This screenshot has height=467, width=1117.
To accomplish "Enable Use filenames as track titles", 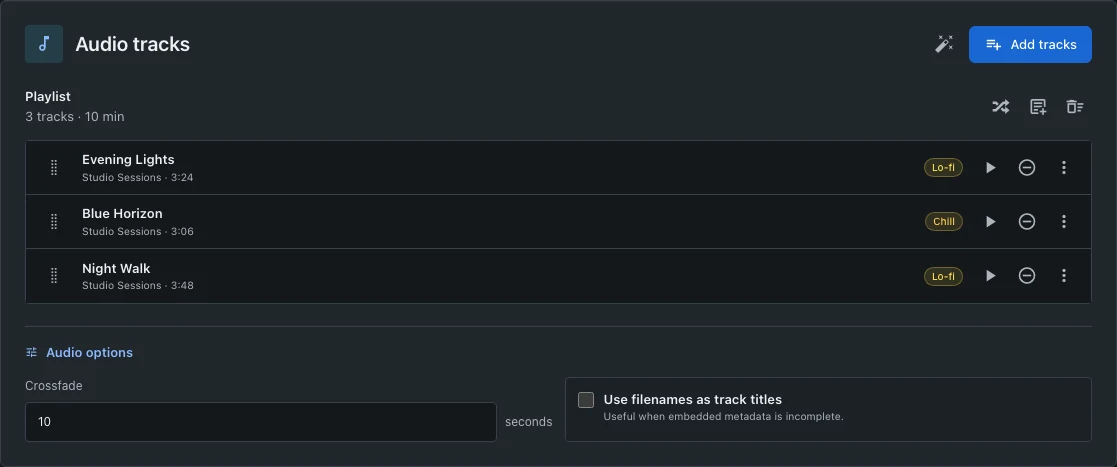I will click(x=586, y=400).
